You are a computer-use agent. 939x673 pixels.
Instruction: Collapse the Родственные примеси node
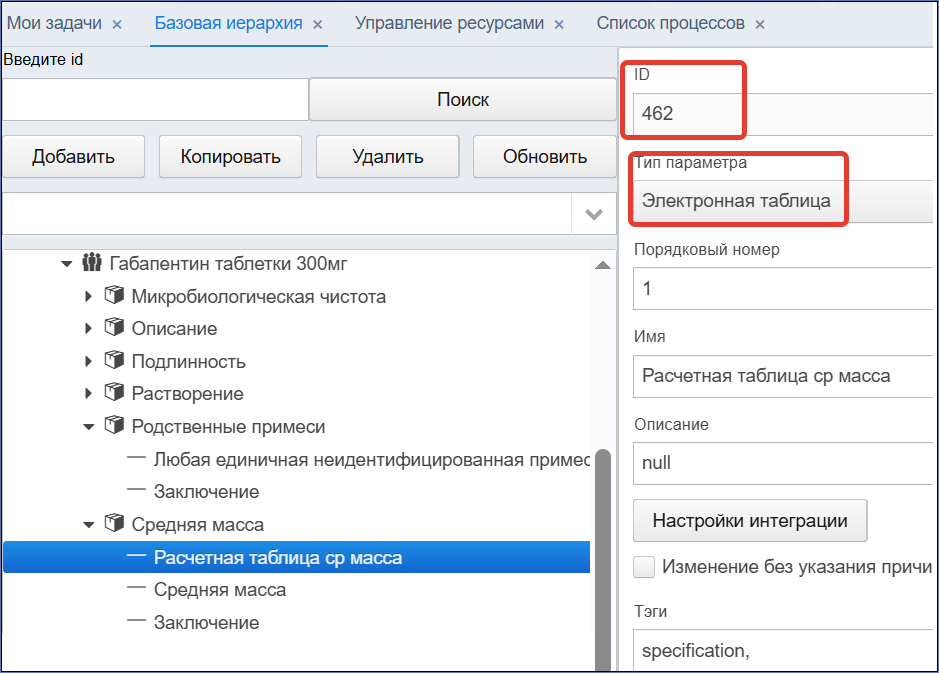[89, 427]
